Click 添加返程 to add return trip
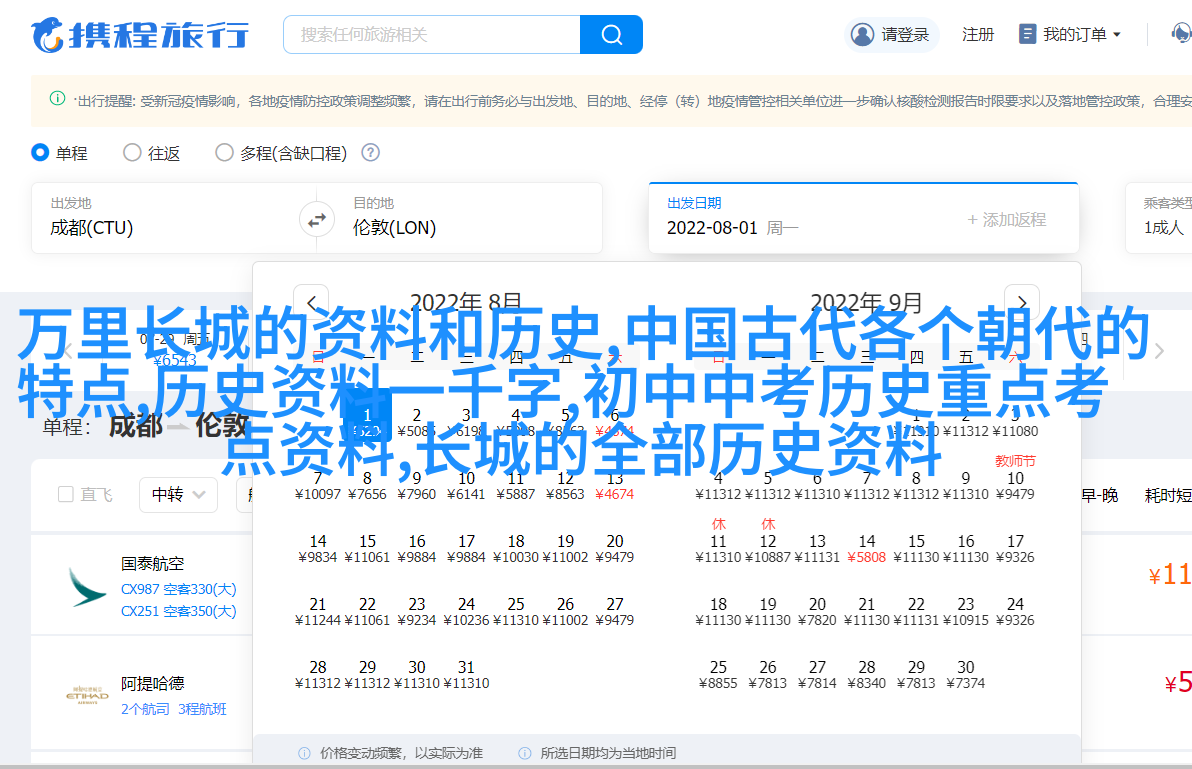 [x=1006, y=220]
